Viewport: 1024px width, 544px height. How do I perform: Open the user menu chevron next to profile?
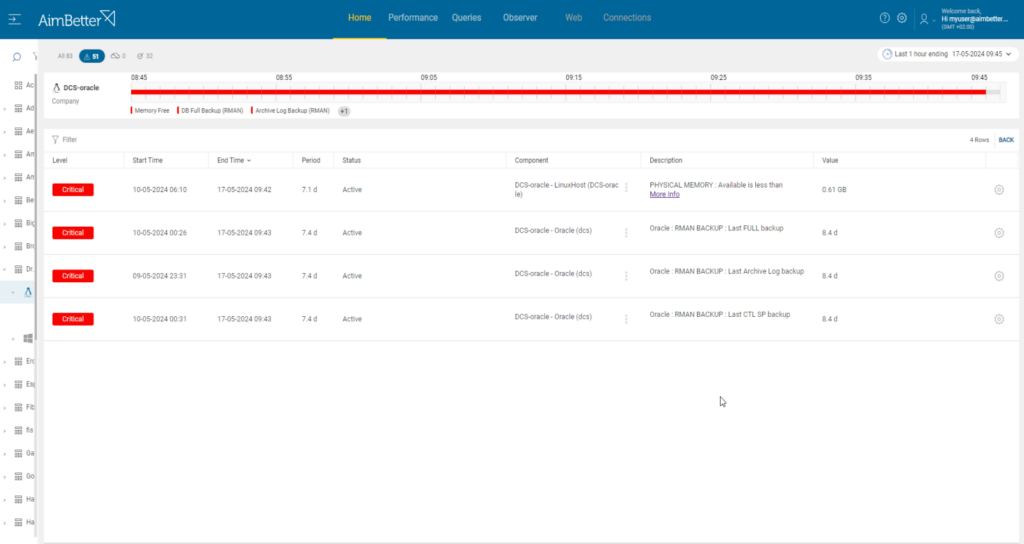pyautogui.click(x=934, y=21)
